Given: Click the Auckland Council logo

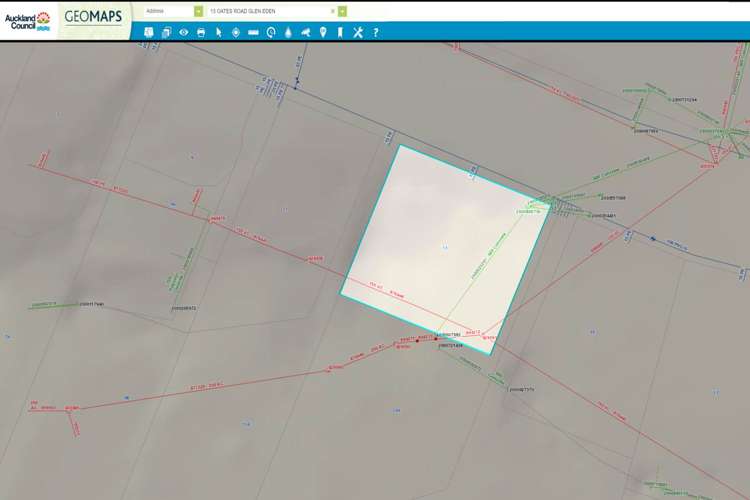Looking at the screenshot, I should pos(28,20).
